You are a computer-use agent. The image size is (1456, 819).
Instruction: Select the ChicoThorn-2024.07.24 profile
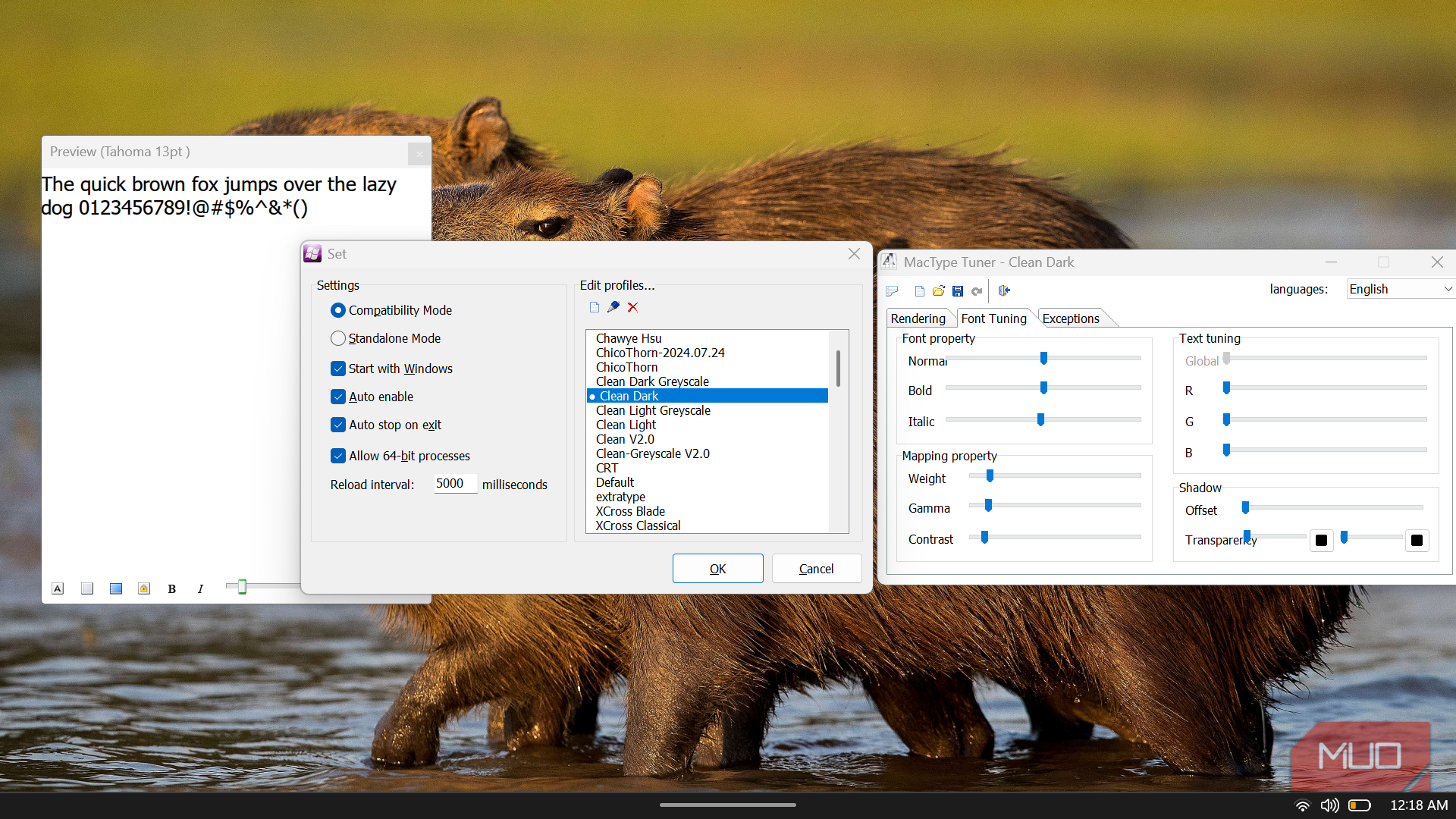660,353
